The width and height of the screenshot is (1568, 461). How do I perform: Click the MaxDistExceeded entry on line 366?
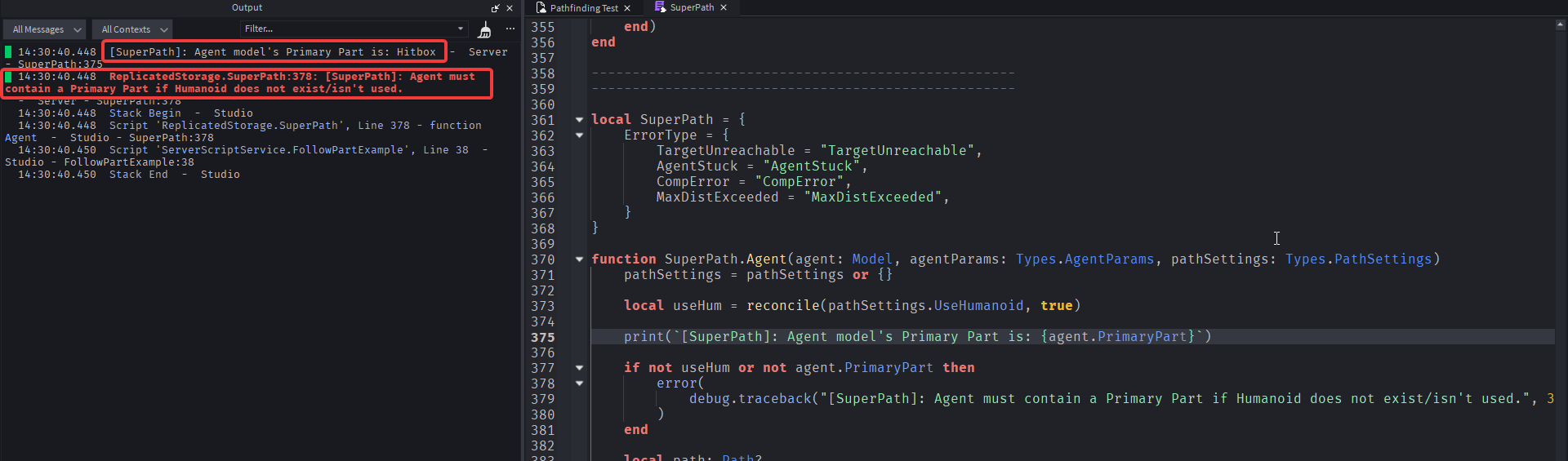click(803, 197)
